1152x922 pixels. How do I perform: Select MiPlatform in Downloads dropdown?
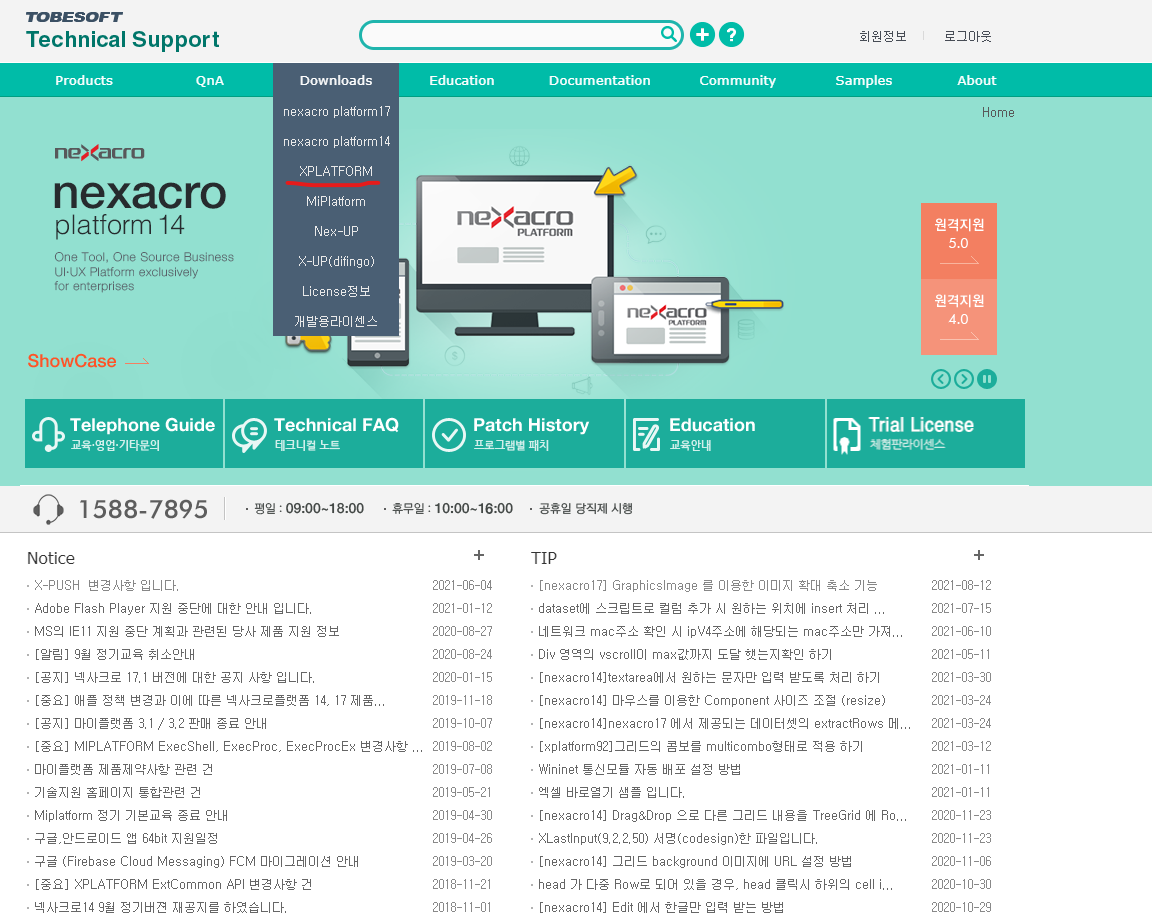click(x=336, y=201)
